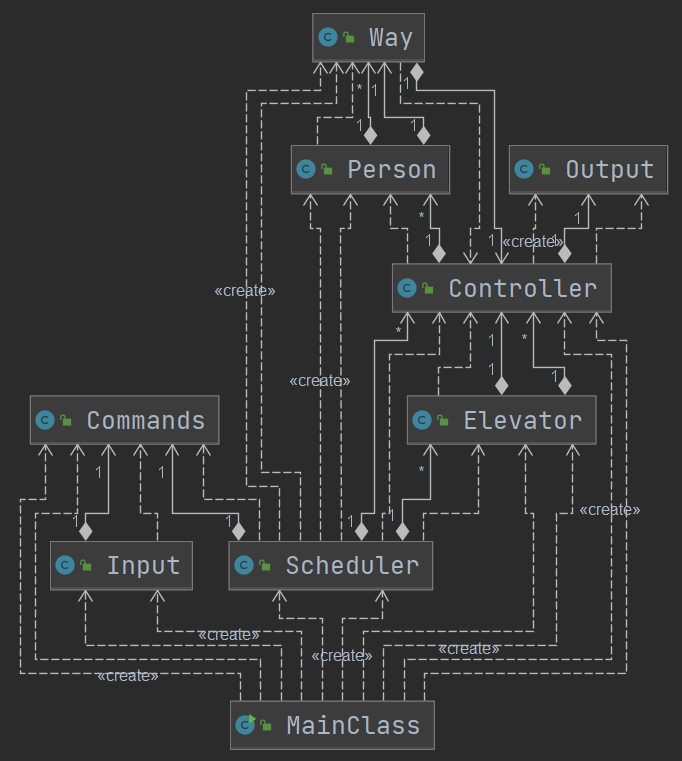Click the Input class icon
This screenshot has width=682, height=761.
click(x=65, y=565)
